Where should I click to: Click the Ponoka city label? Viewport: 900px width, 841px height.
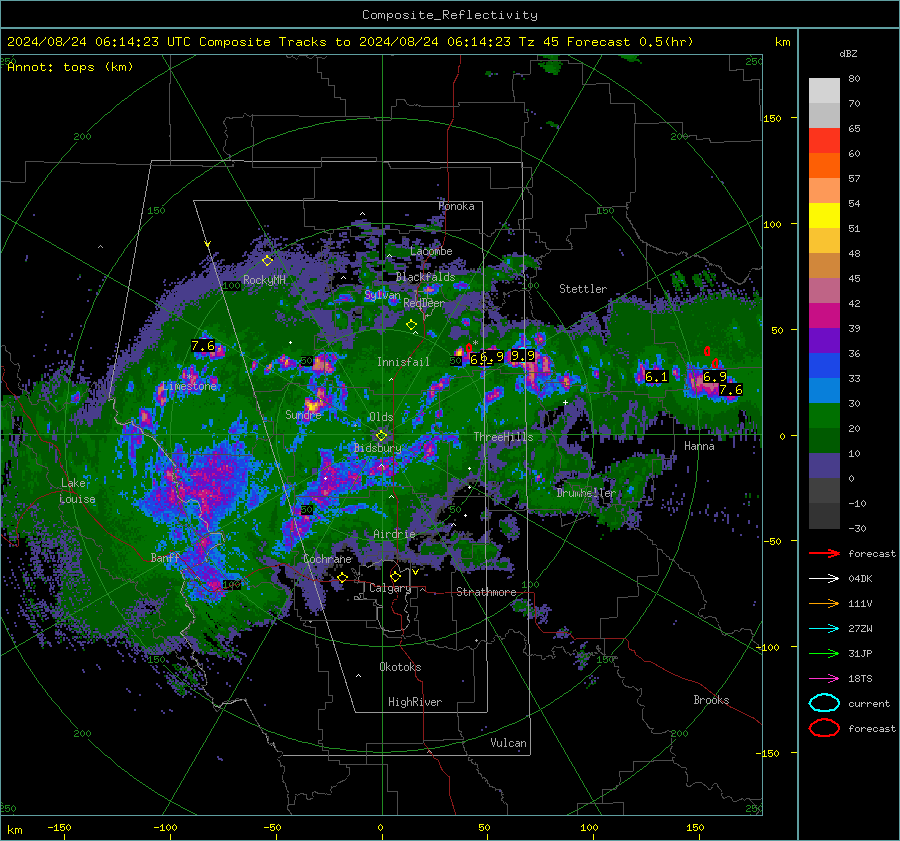(x=456, y=207)
